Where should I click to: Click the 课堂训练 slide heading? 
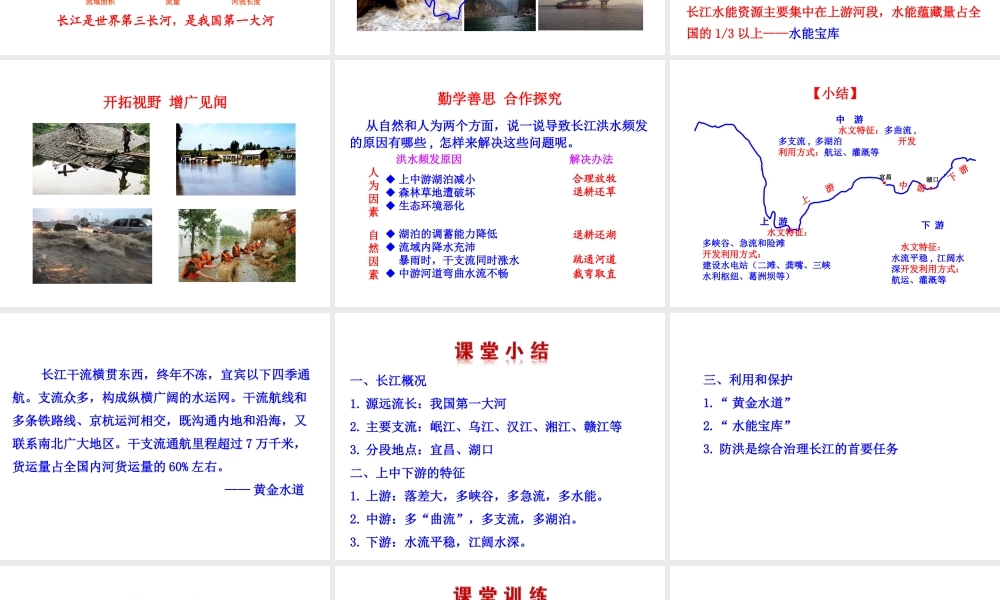click(500, 593)
